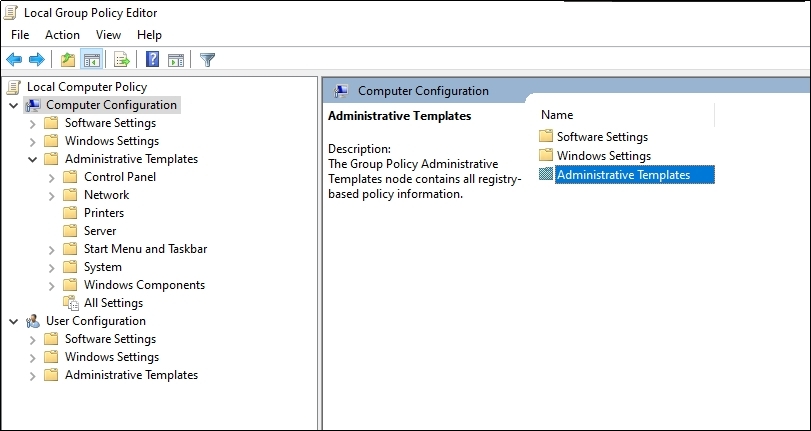Viewport: 811px width, 431px height.
Task: Click the Local Group Policy Editor title icon
Action: point(11,12)
